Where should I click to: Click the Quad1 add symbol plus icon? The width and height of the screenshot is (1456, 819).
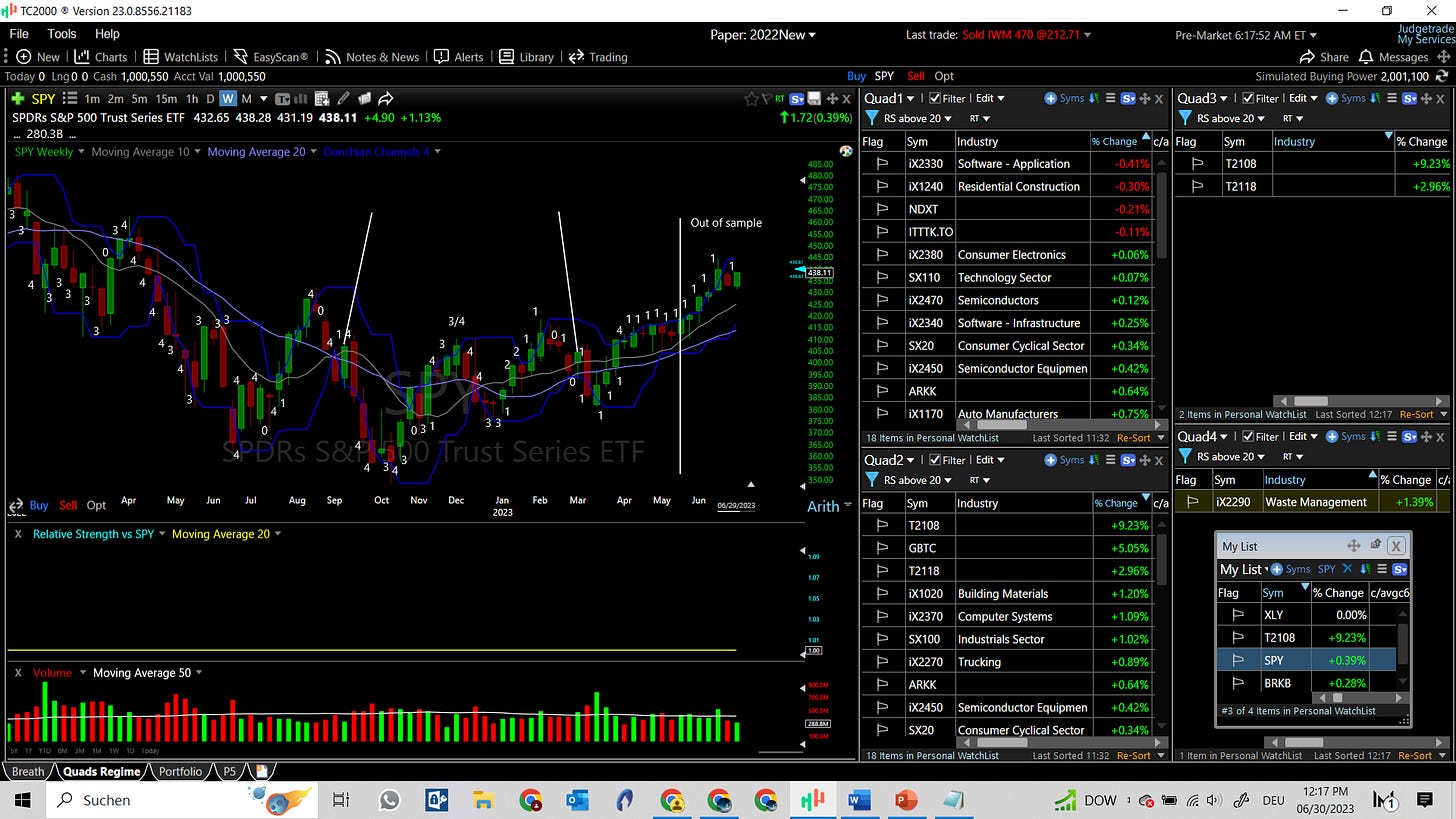[x=1050, y=98]
